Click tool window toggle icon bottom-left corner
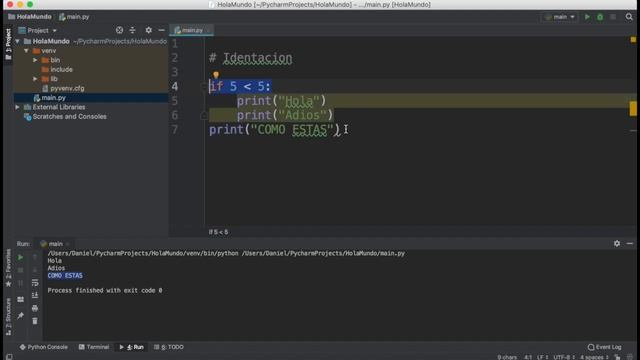This screenshot has width=640, height=360. 9,357
